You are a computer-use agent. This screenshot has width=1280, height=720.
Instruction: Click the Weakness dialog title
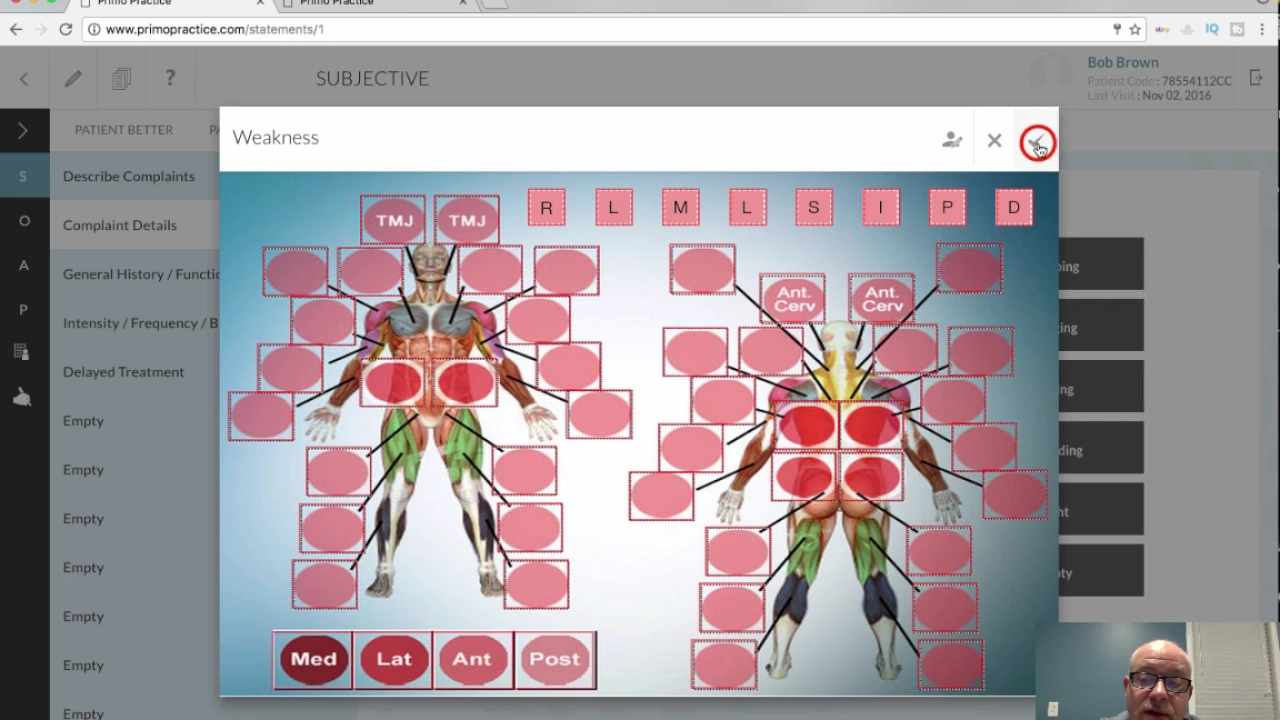(x=276, y=137)
